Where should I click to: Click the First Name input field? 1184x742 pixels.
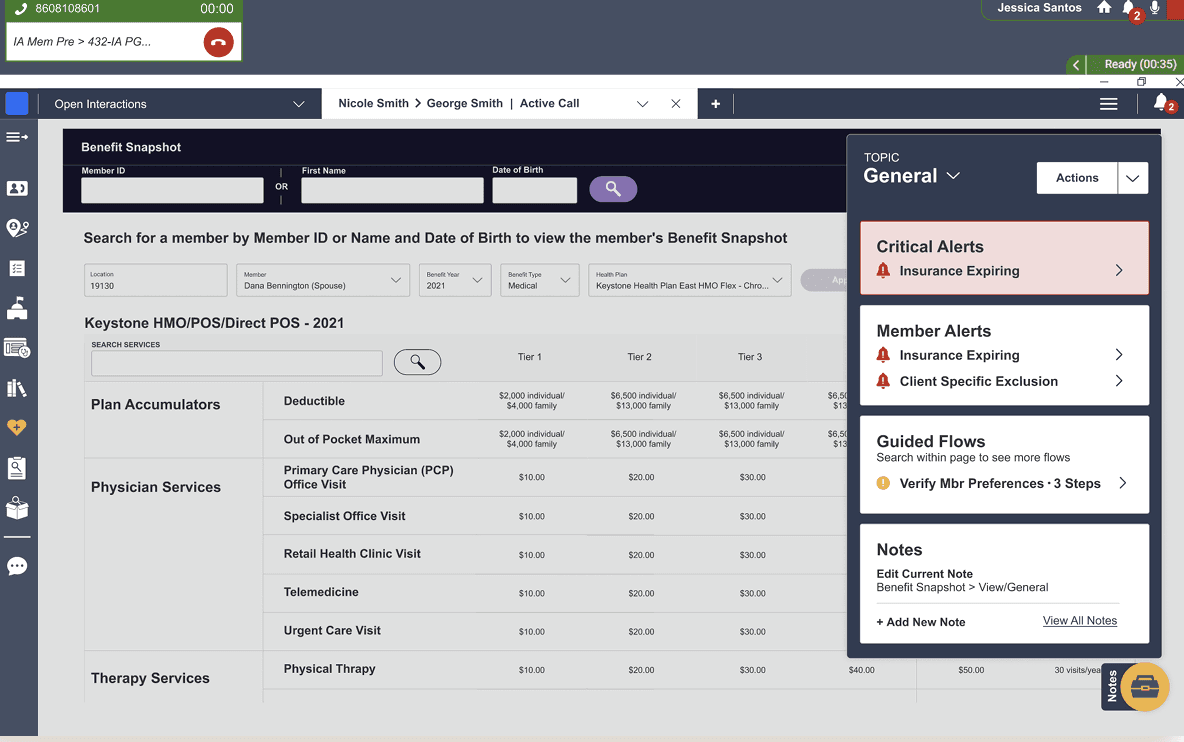pos(392,190)
